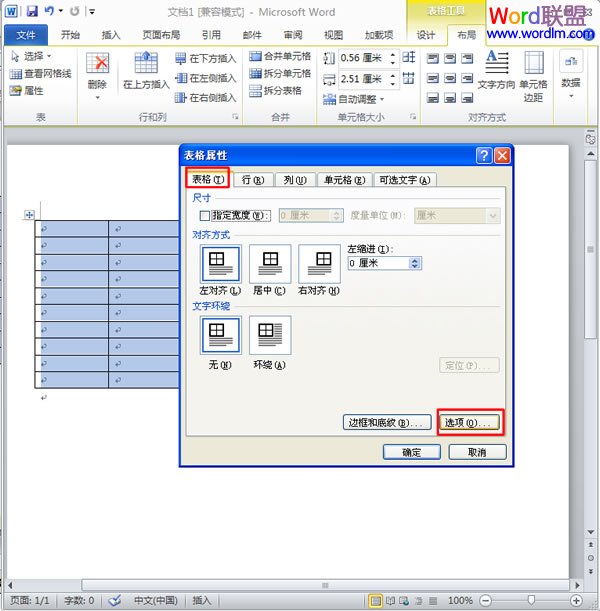This screenshot has width=600, height=611.
Task: Click the 左缩进 stepper arrows
Action: (415, 263)
